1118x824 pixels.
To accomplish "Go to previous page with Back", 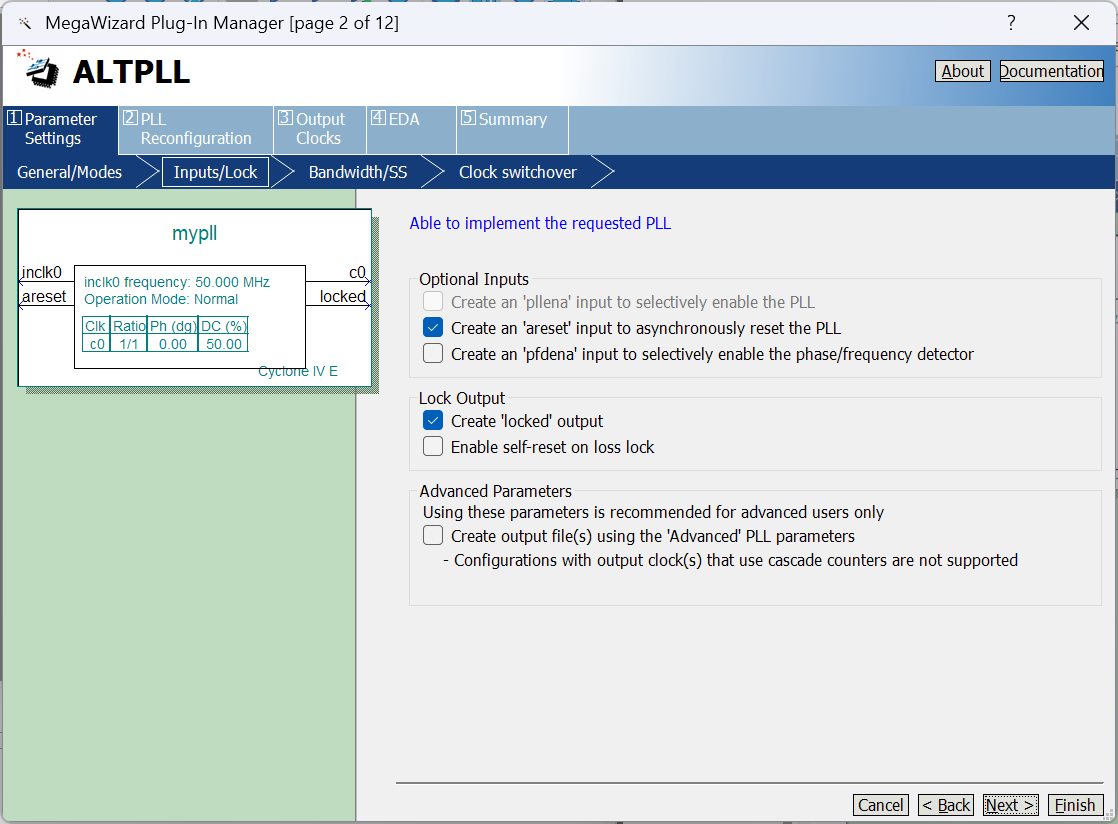I will 946,805.
